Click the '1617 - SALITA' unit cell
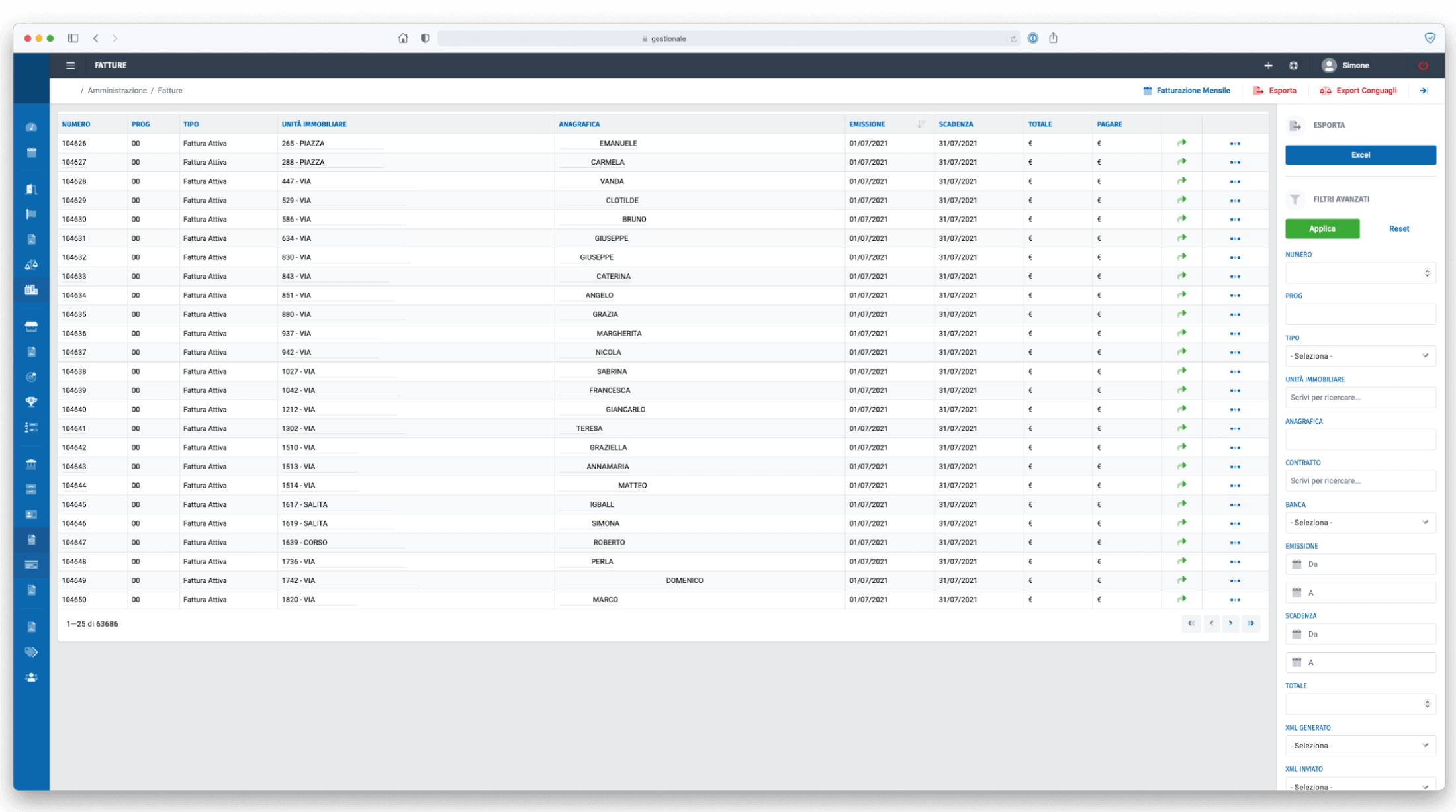The image size is (1456, 812). point(416,504)
